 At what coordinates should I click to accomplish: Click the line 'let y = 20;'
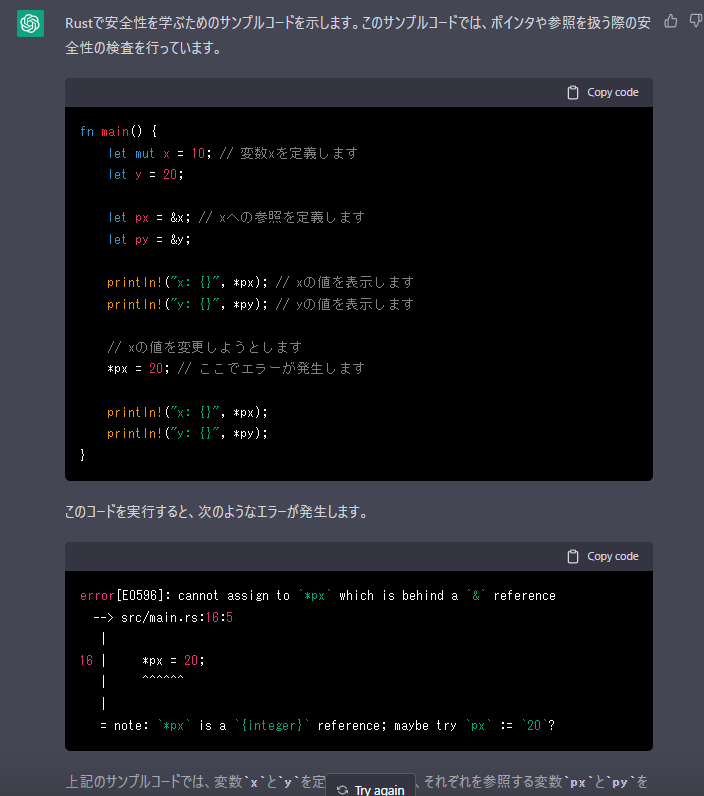[x=146, y=175]
